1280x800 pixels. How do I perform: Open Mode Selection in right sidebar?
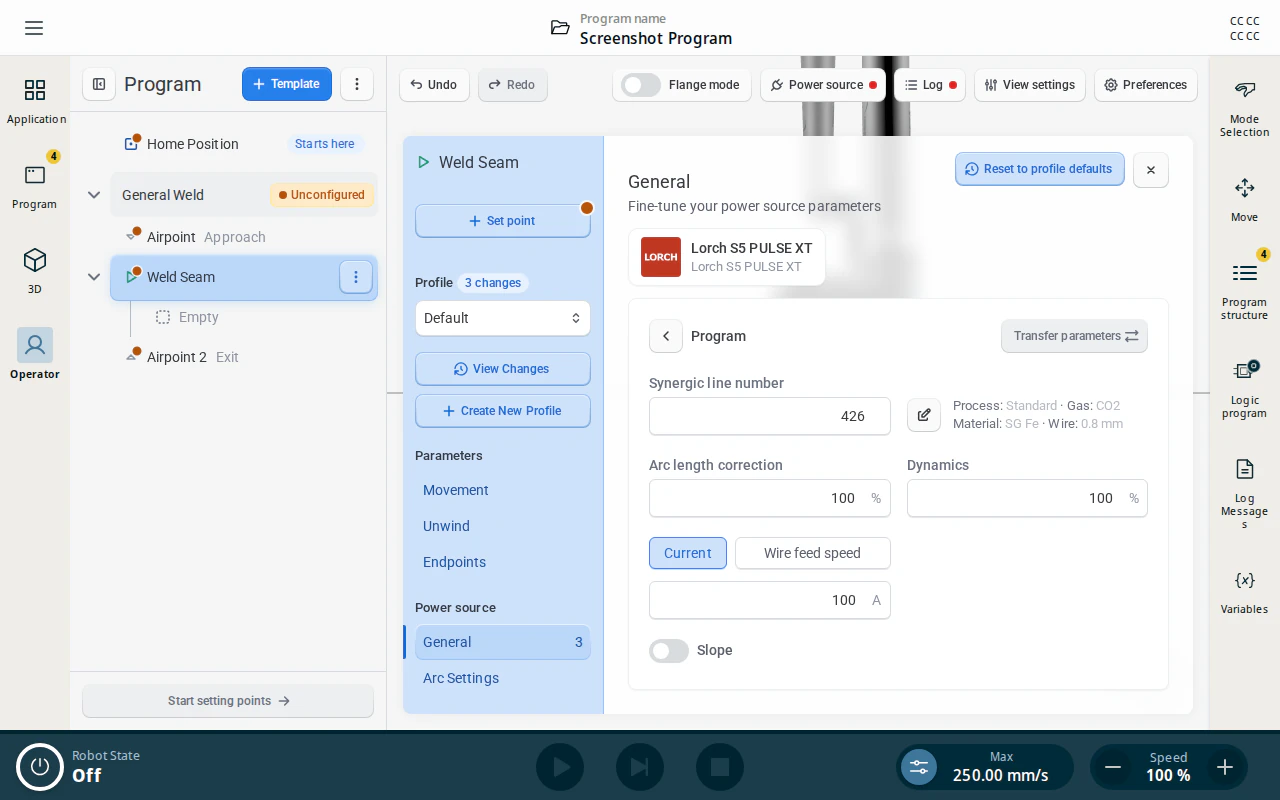click(1244, 109)
